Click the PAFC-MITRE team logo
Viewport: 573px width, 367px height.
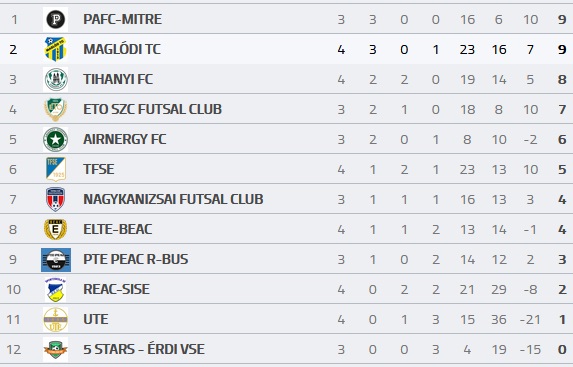[x=56, y=19]
